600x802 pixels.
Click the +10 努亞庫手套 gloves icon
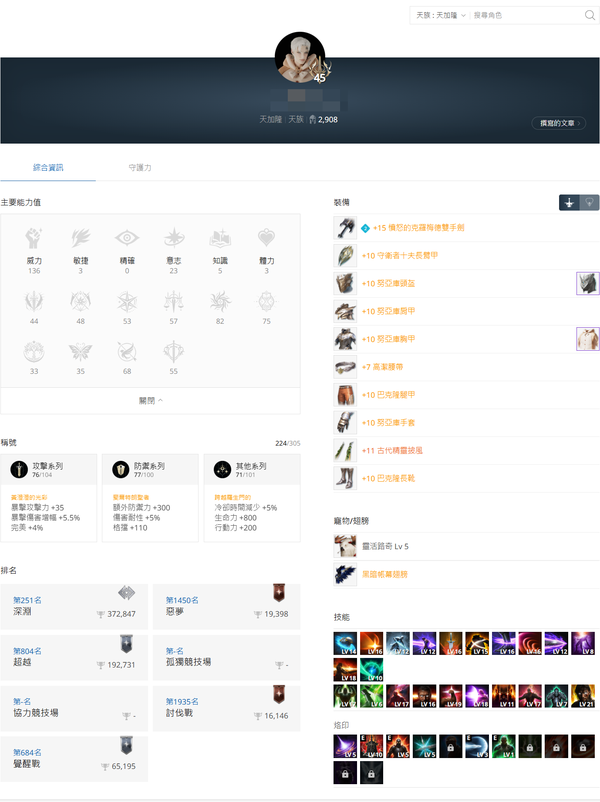tap(345, 422)
